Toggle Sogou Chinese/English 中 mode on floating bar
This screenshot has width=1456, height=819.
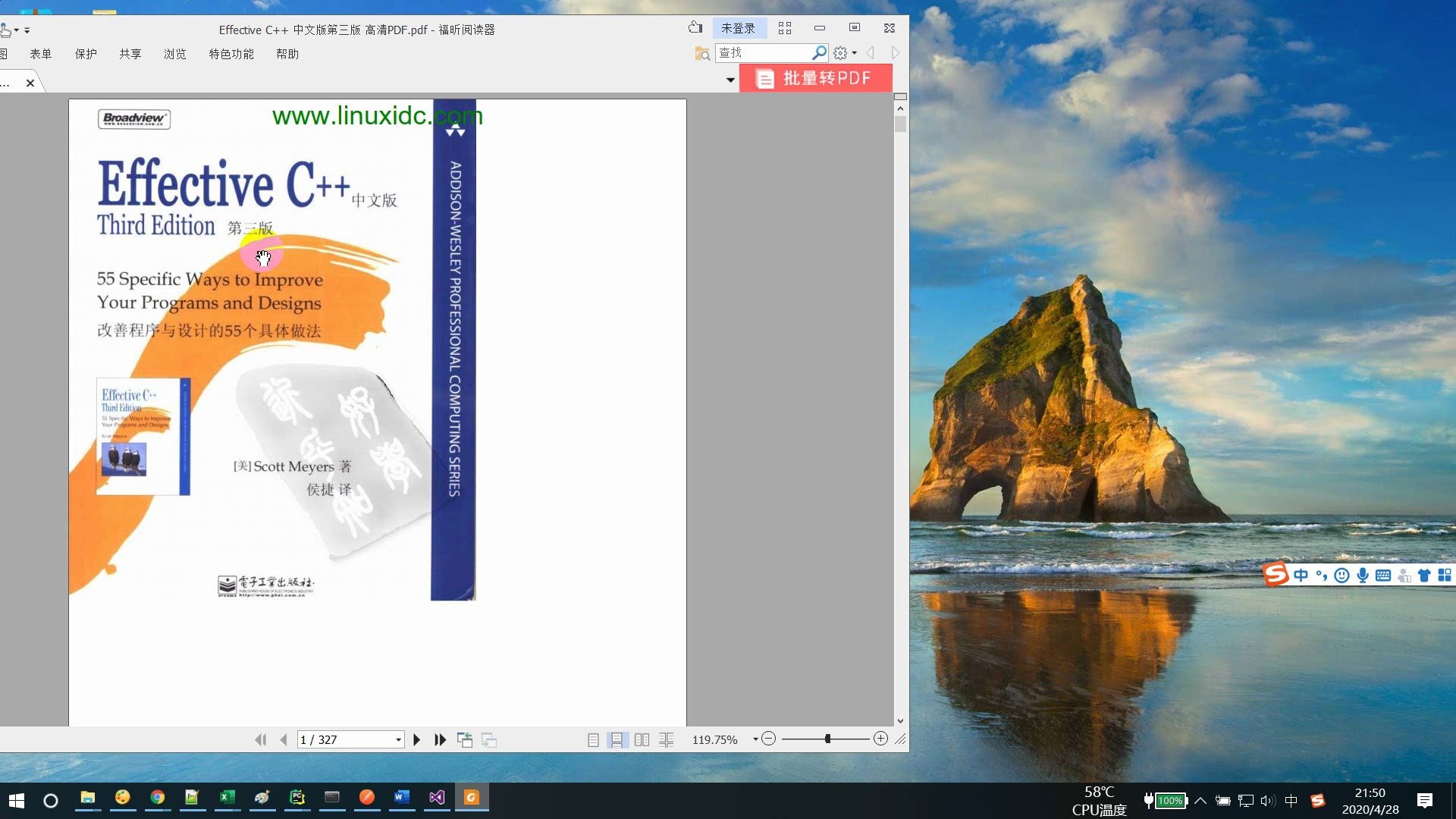coord(1301,576)
